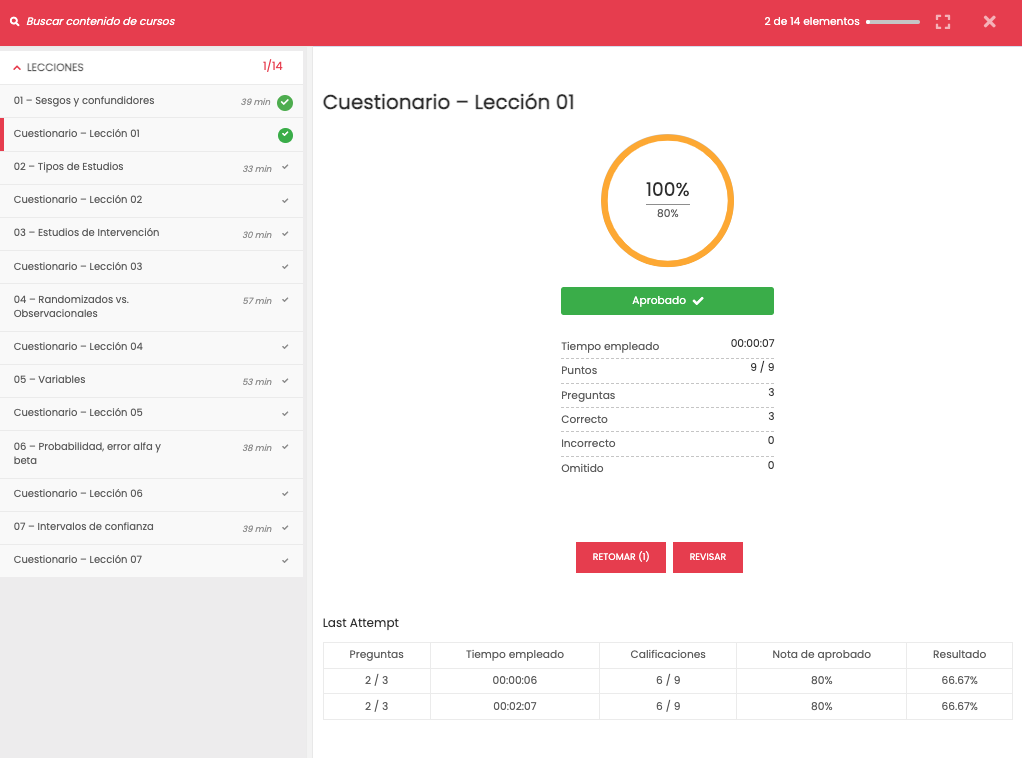Click checkmark beside 05 Variables
1022x758 pixels.
[285, 380]
